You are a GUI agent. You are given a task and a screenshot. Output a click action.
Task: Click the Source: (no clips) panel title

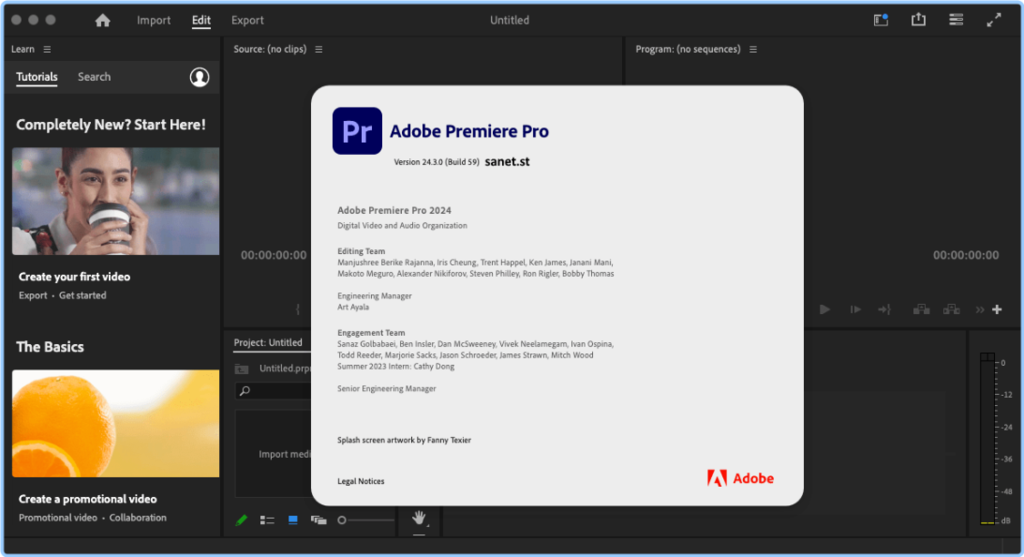270,49
